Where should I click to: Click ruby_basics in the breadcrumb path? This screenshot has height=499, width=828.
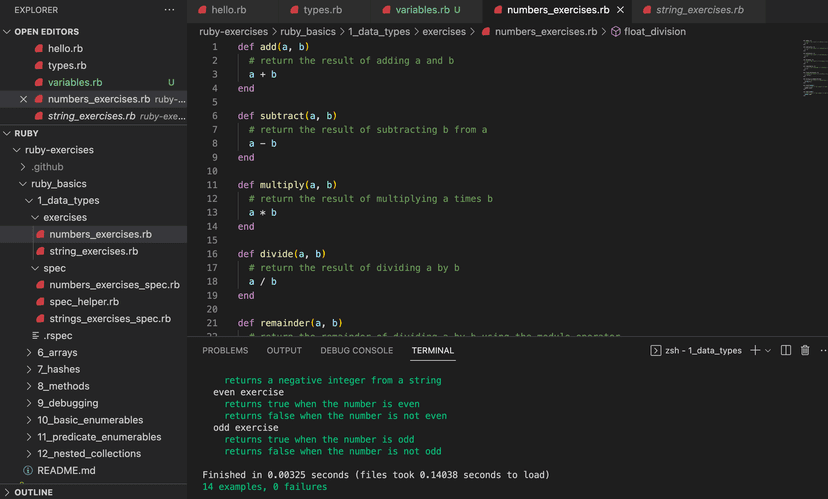307,32
